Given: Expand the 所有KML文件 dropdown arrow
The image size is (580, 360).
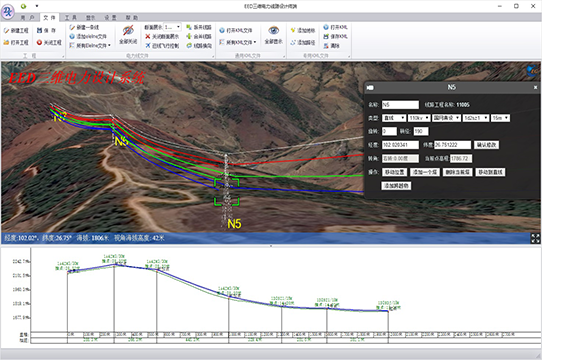Looking at the screenshot, I should (255, 42).
